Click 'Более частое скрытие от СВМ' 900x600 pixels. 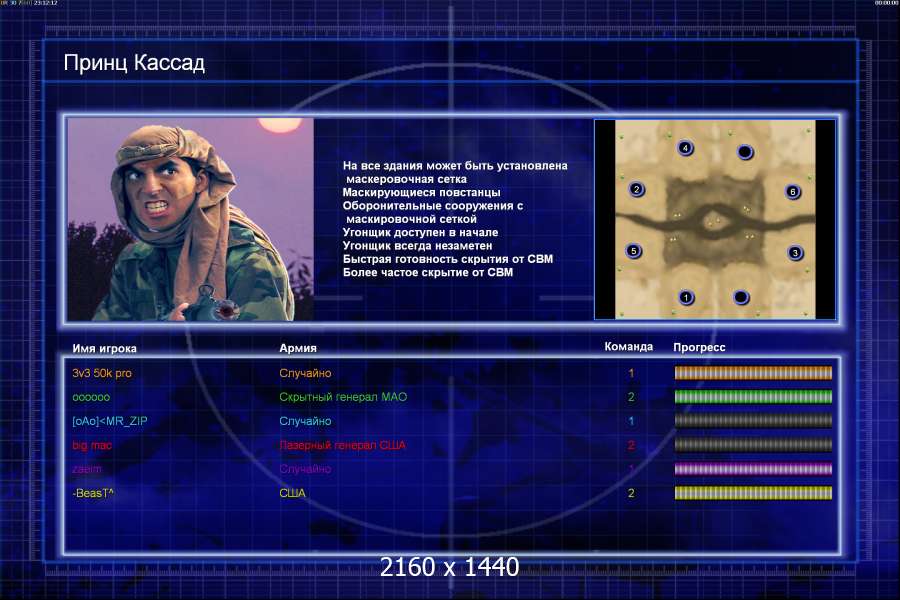tap(428, 272)
